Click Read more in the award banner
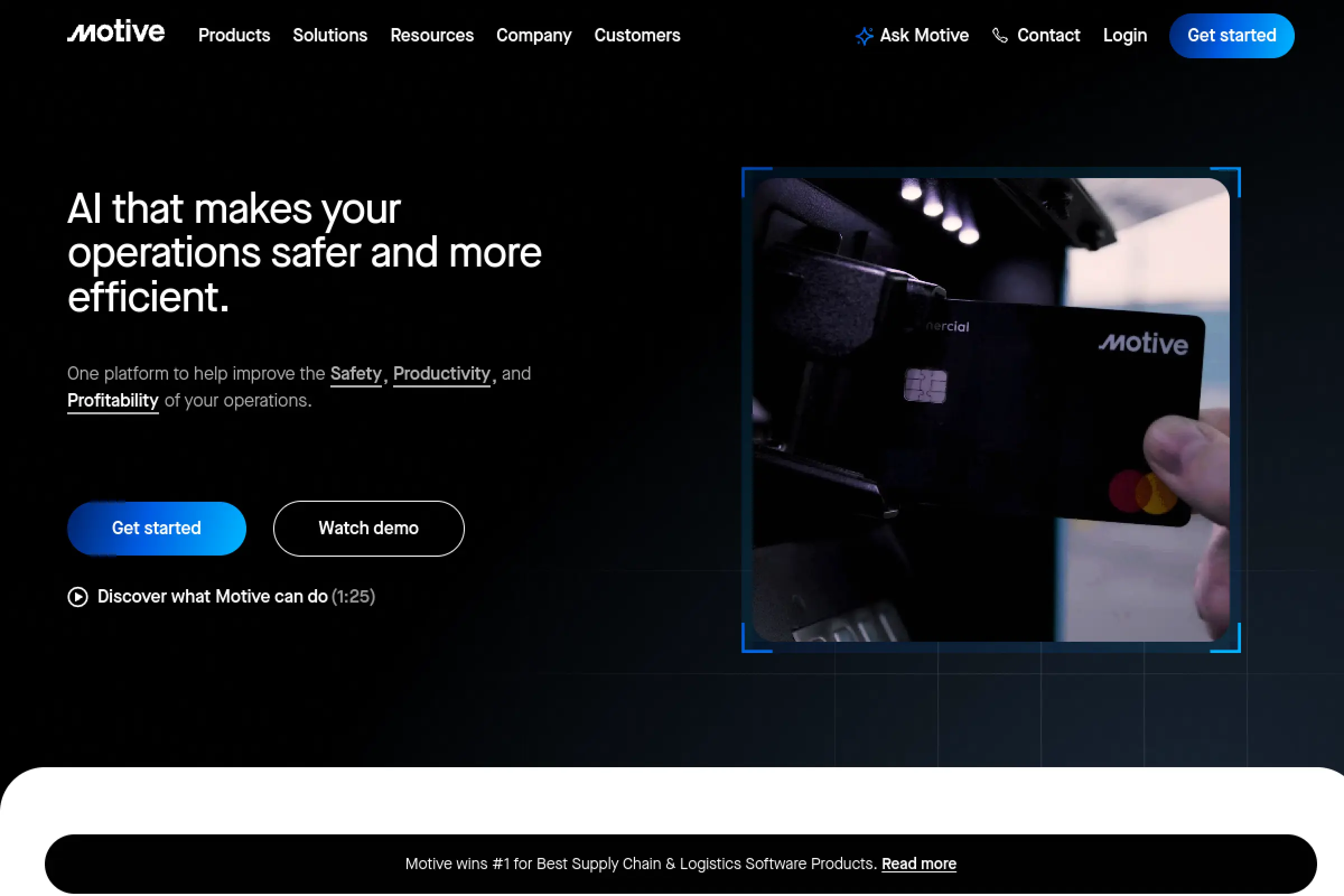This screenshot has height=896, width=1344. click(x=918, y=864)
